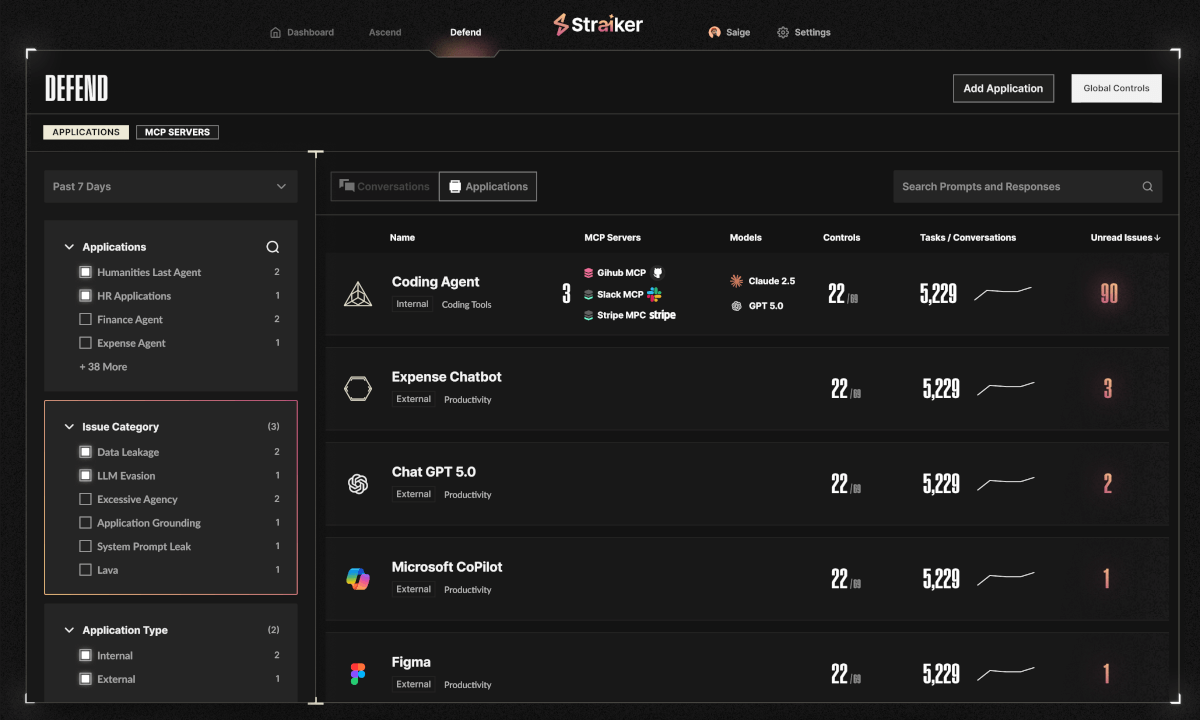Check the Finance Agent checkbox
The width and height of the screenshot is (1200, 720).
point(85,319)
